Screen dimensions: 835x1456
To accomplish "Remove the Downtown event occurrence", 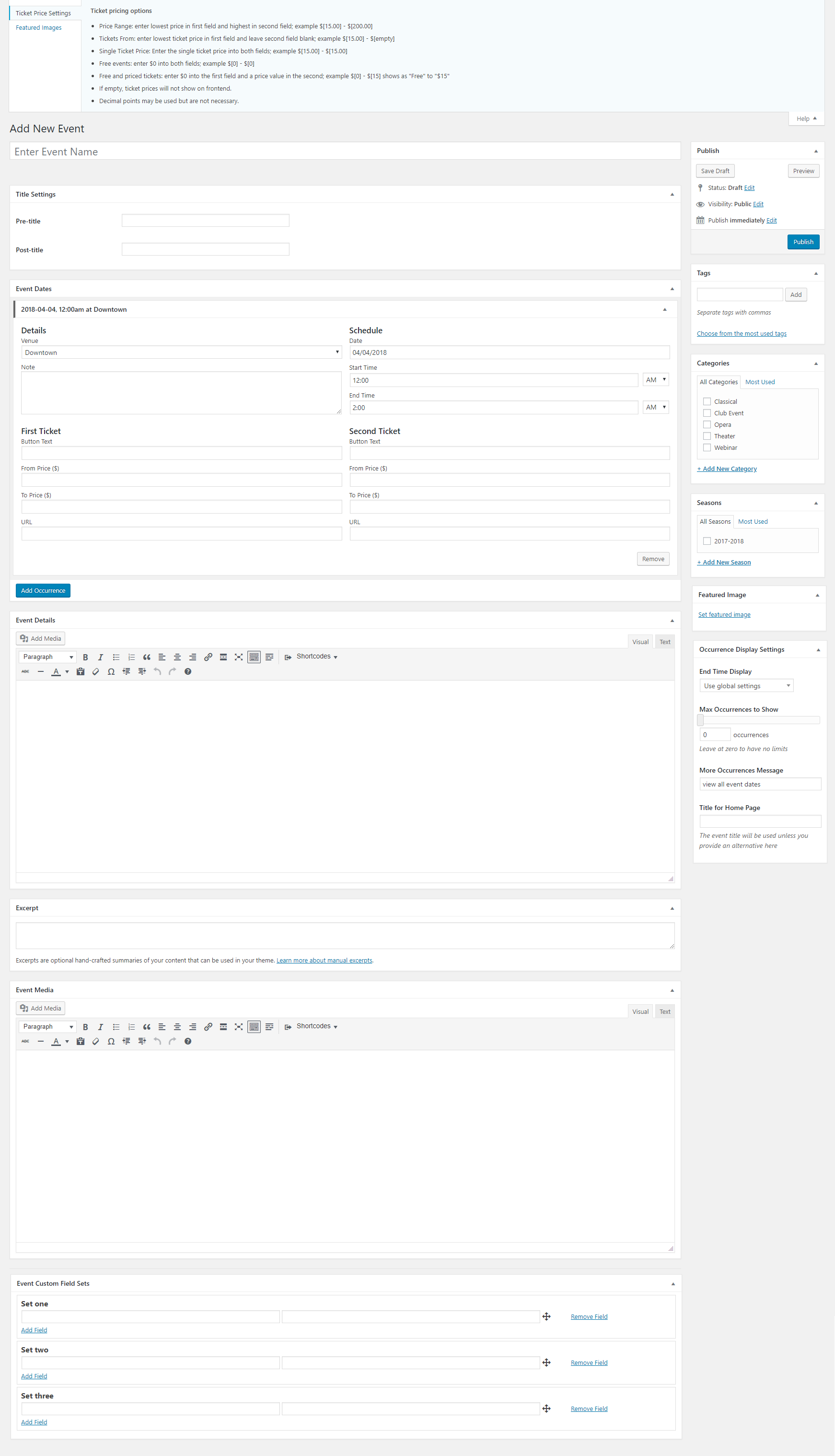I will [x=653, y=559].
